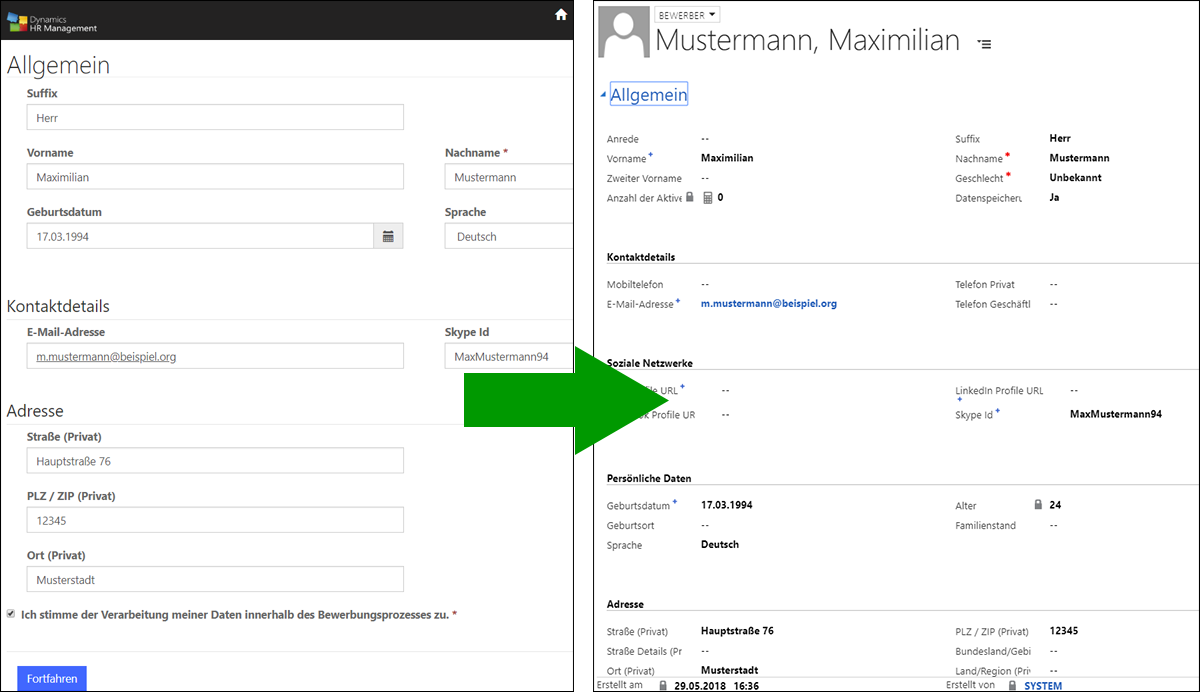Click the Straße (Privat) input field
Viewport: 1200px width, 692px height.
(x=215, y=460)
